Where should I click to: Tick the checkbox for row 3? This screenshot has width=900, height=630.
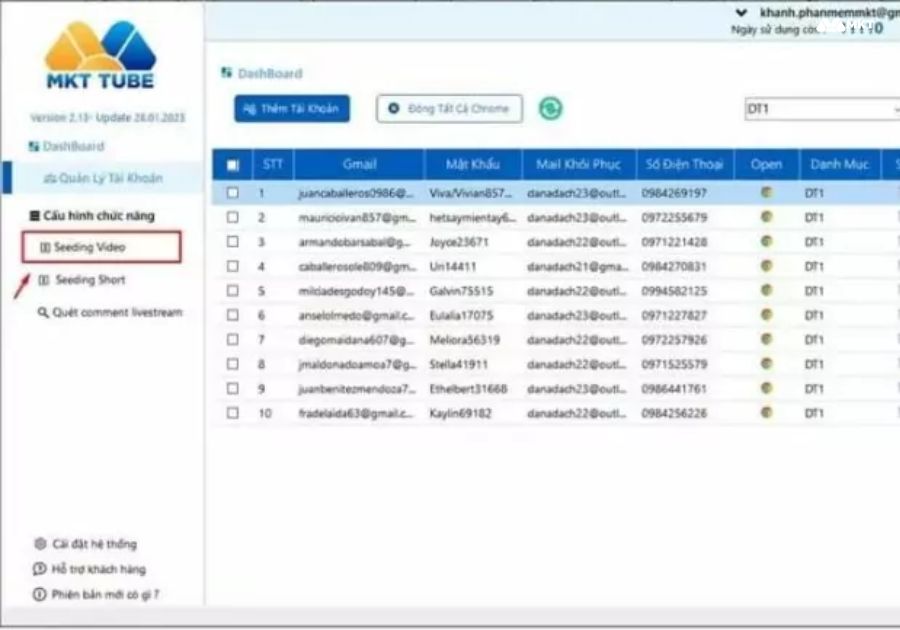[x=234, y=242]
